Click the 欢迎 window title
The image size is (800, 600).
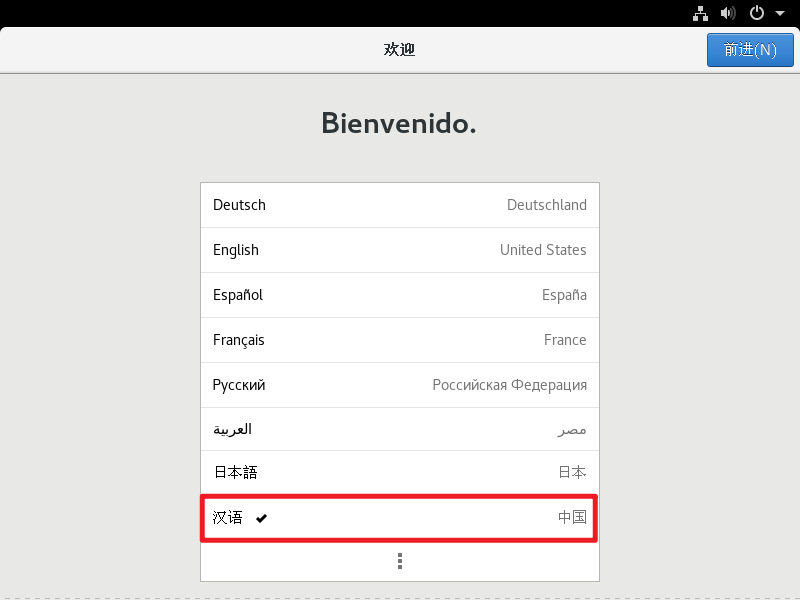[399, 49]
